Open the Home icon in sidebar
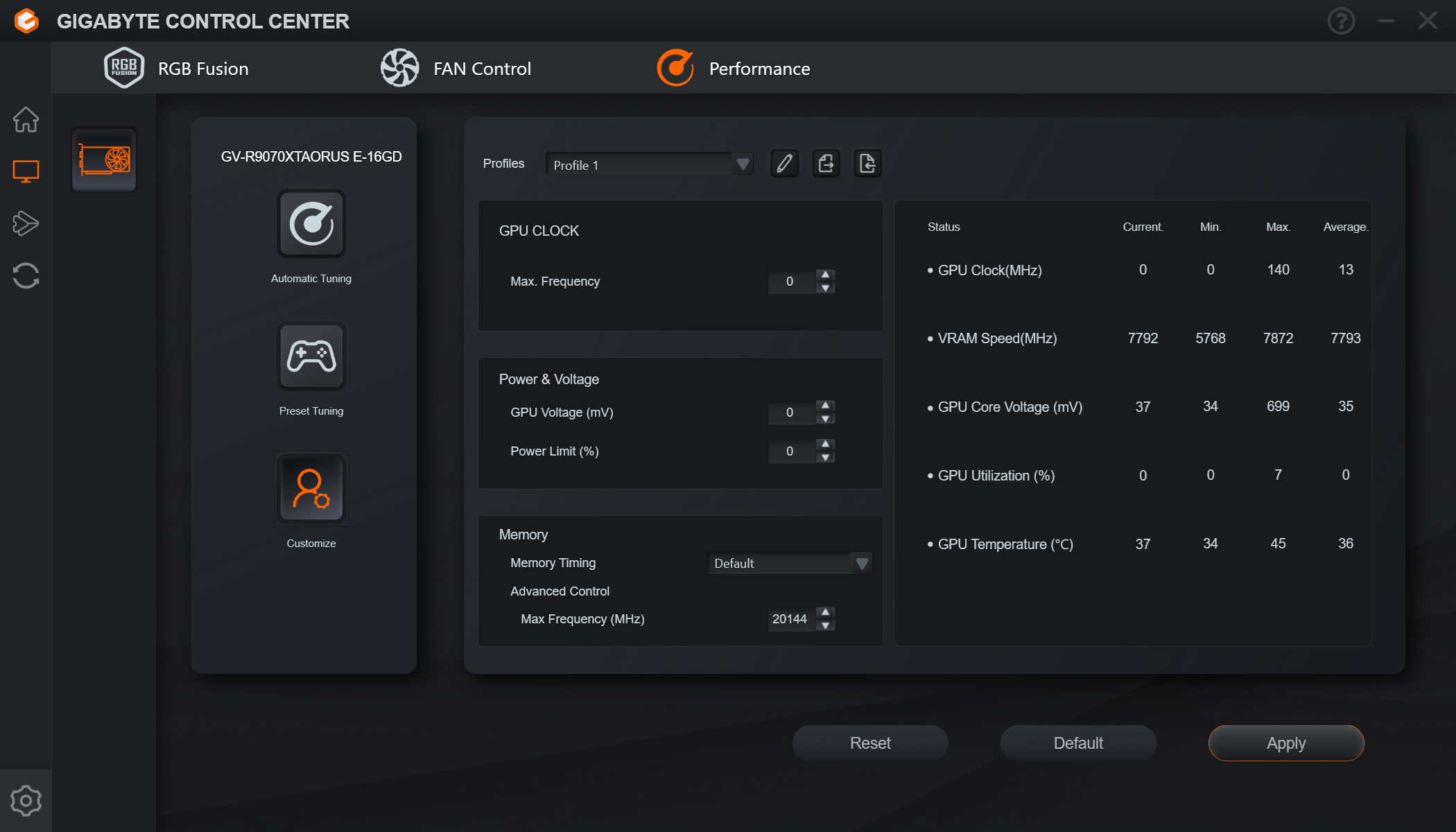This screenshot has height=832, width=1456. point(26,119)
